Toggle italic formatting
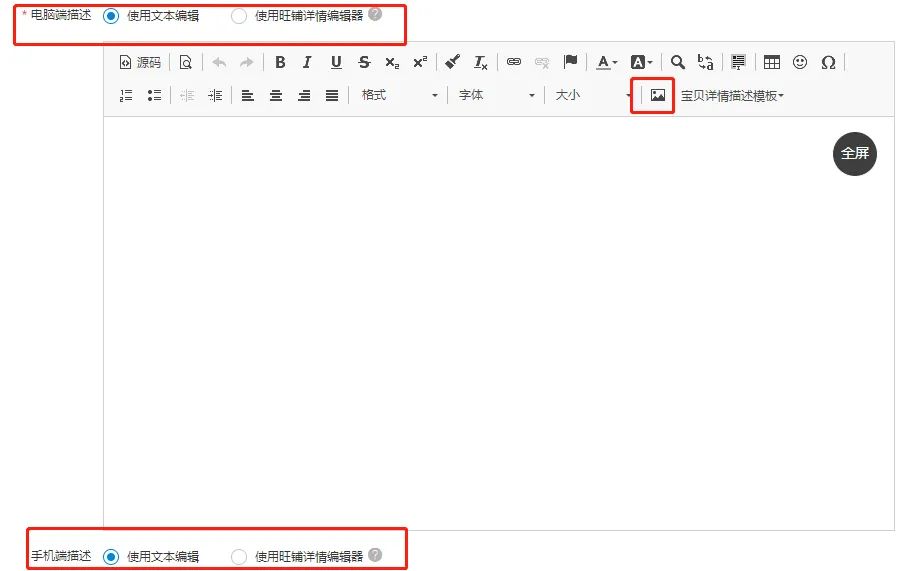This screenshot has height=571, width=922. click(308, 62)
